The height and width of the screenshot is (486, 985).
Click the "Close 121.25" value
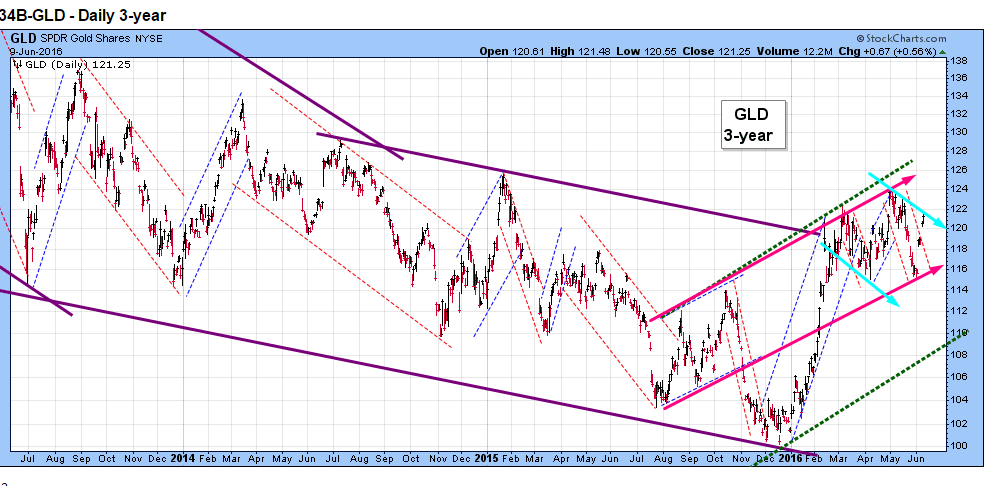717,51
